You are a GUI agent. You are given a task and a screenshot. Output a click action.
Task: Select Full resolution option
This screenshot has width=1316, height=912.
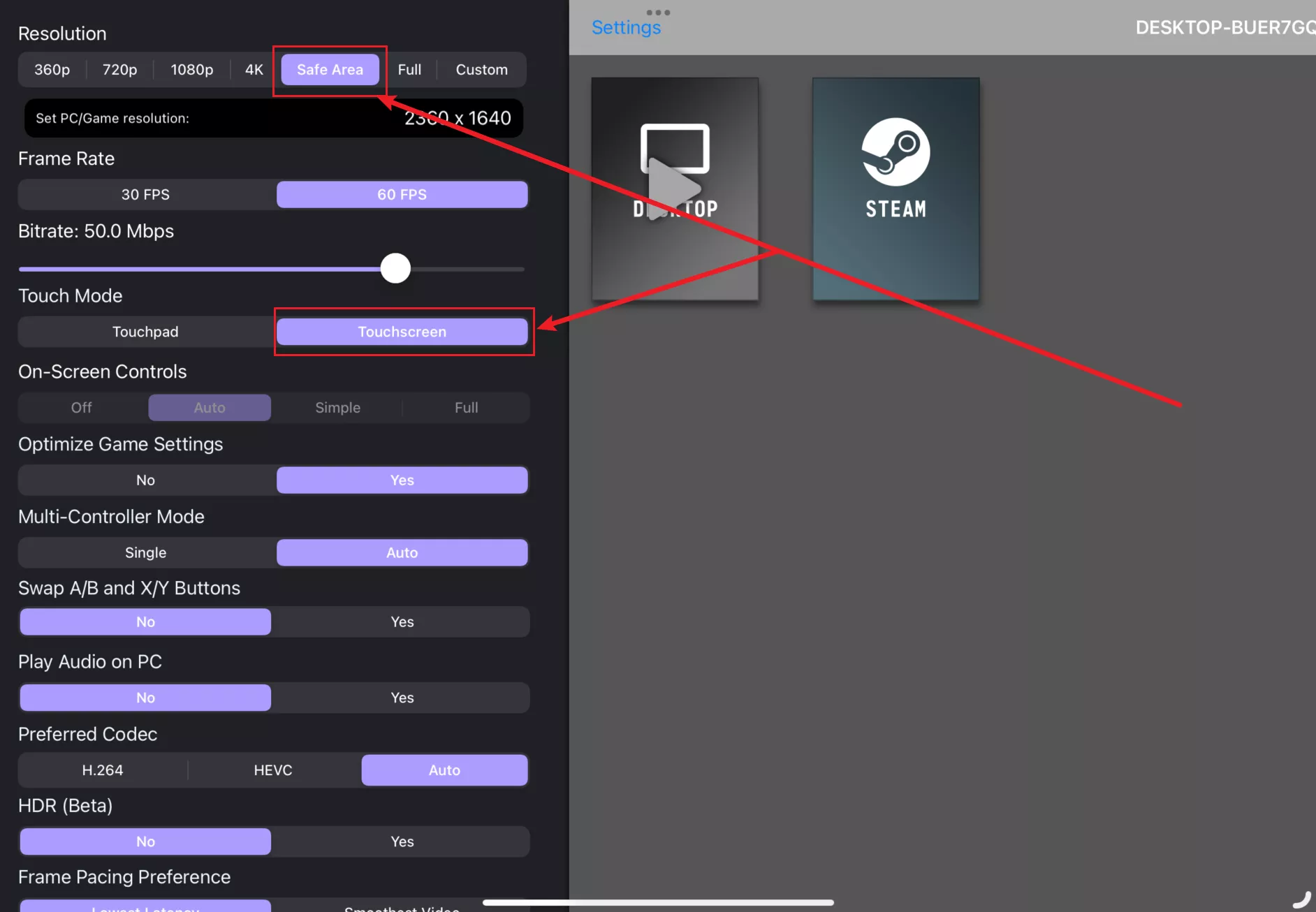coord(409,70)
